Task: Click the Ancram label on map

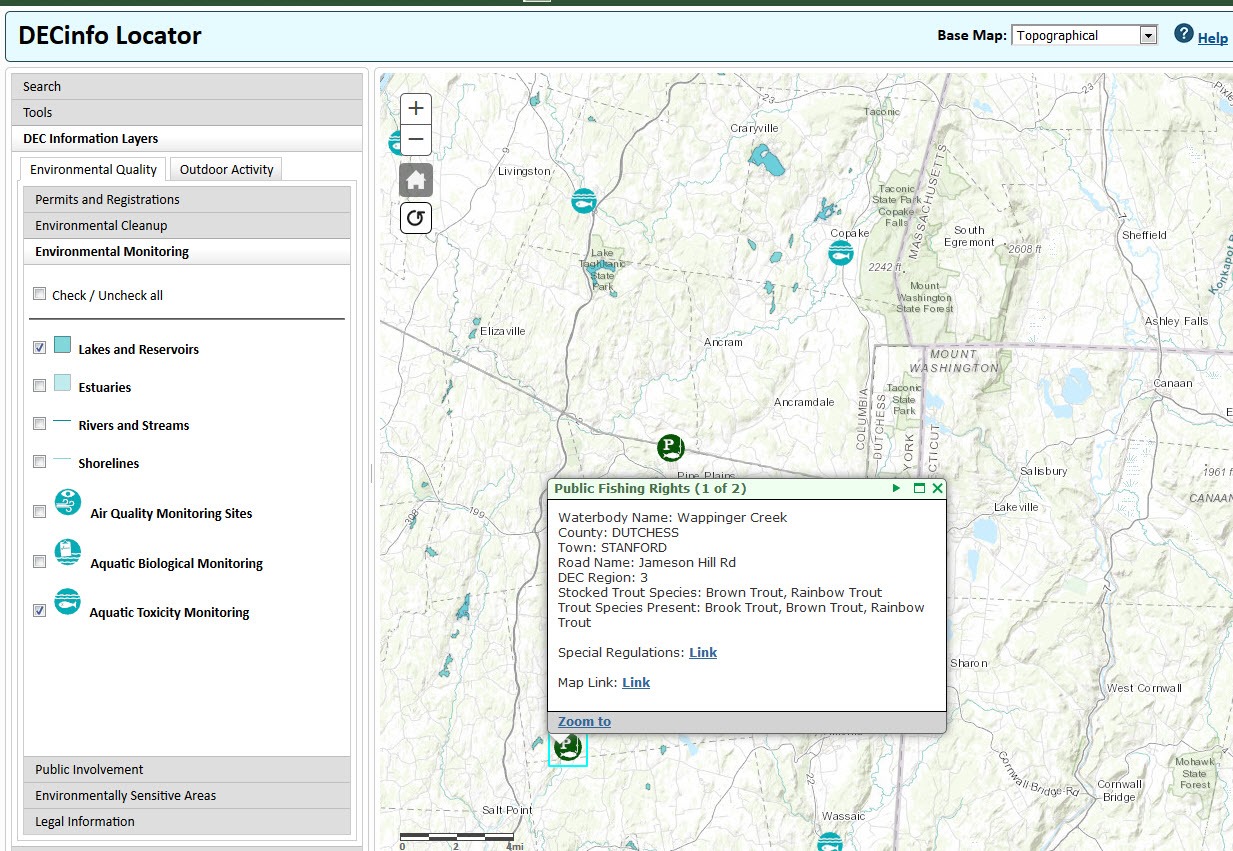Action: [x=723, y=342]
